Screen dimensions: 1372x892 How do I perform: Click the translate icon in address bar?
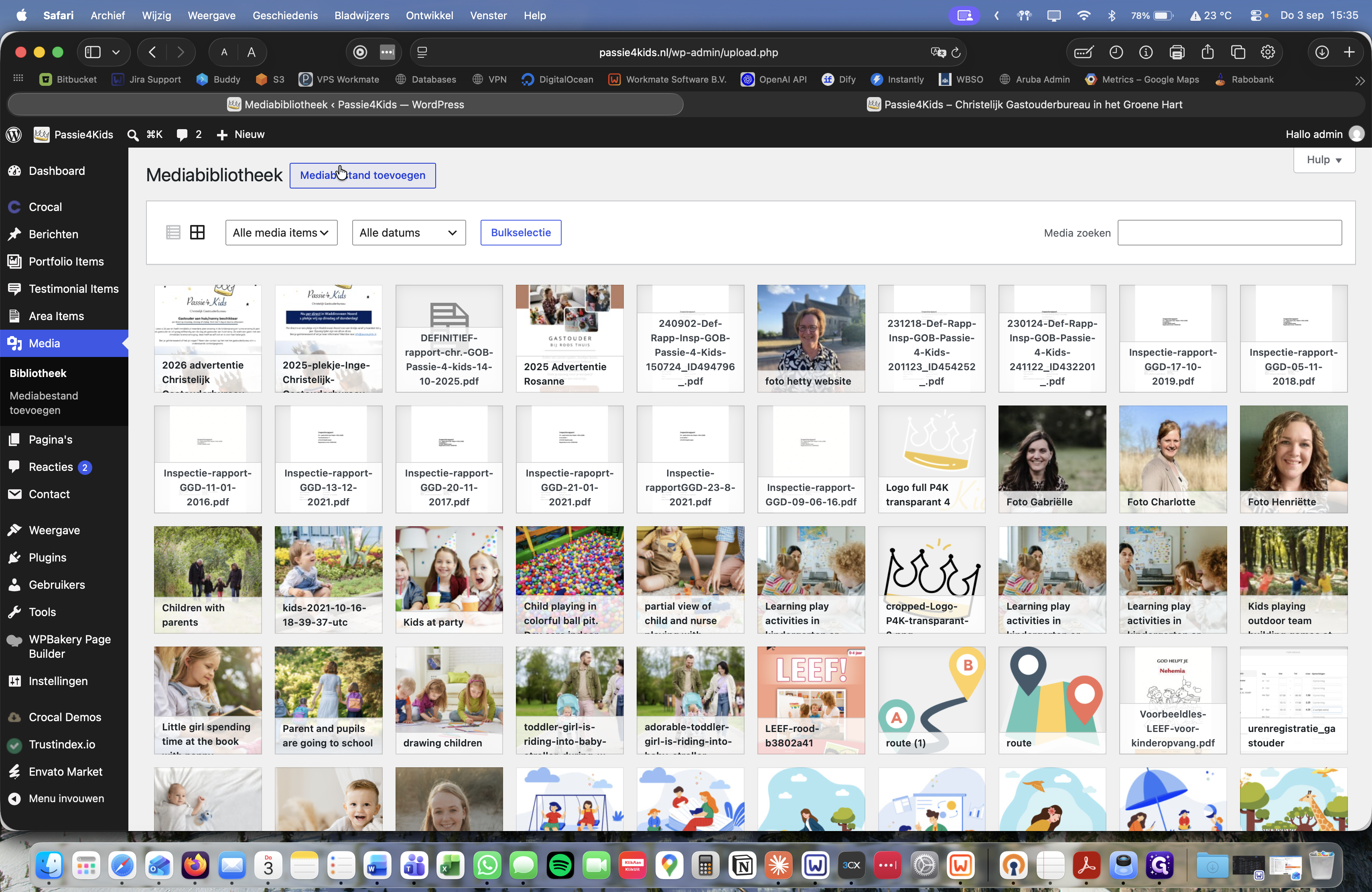tap(938, 53)
